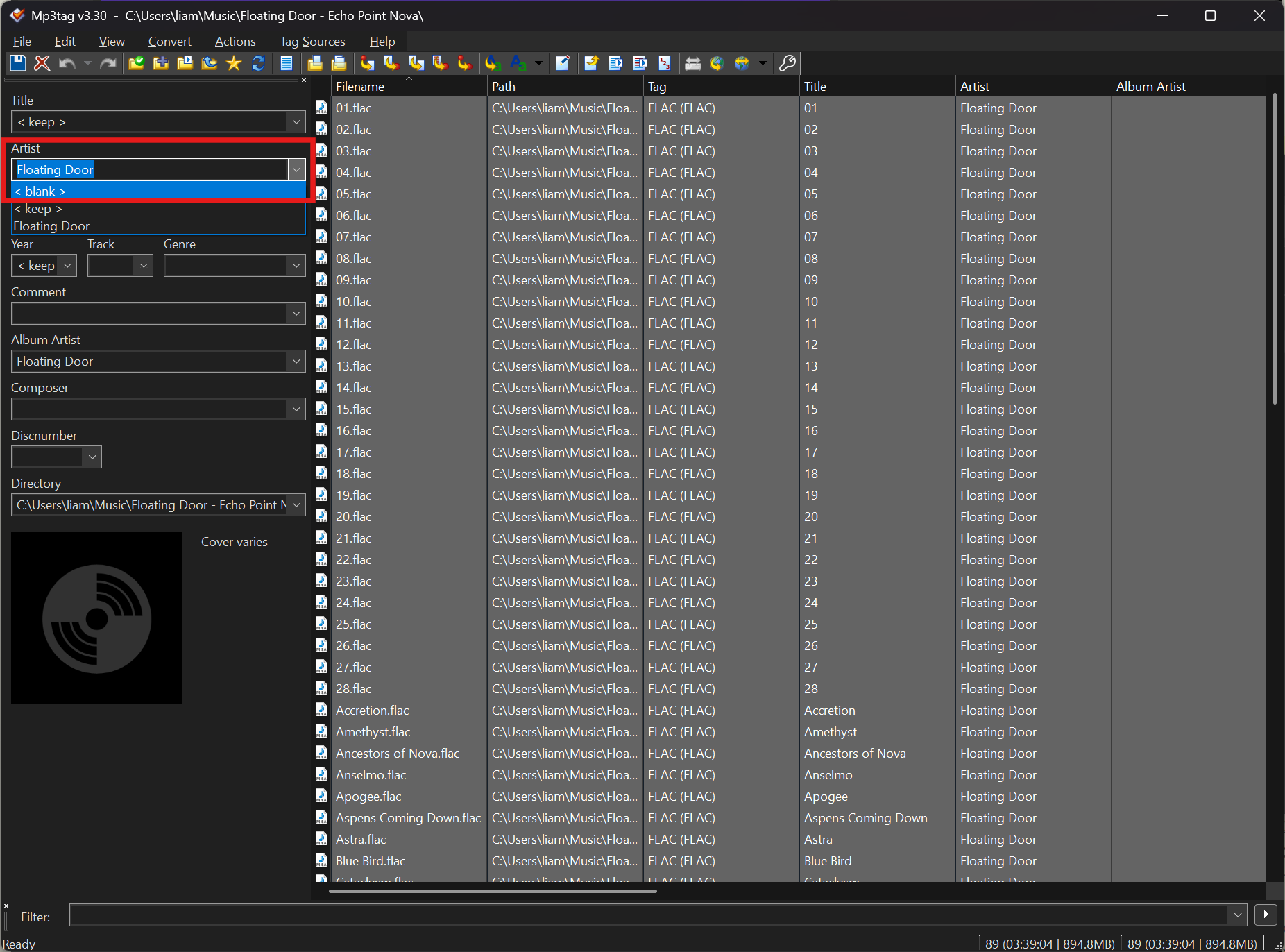Click the globe Tag Sources icon
The height and width of the screenshot is (952, 1285).
tap(742, 63)
